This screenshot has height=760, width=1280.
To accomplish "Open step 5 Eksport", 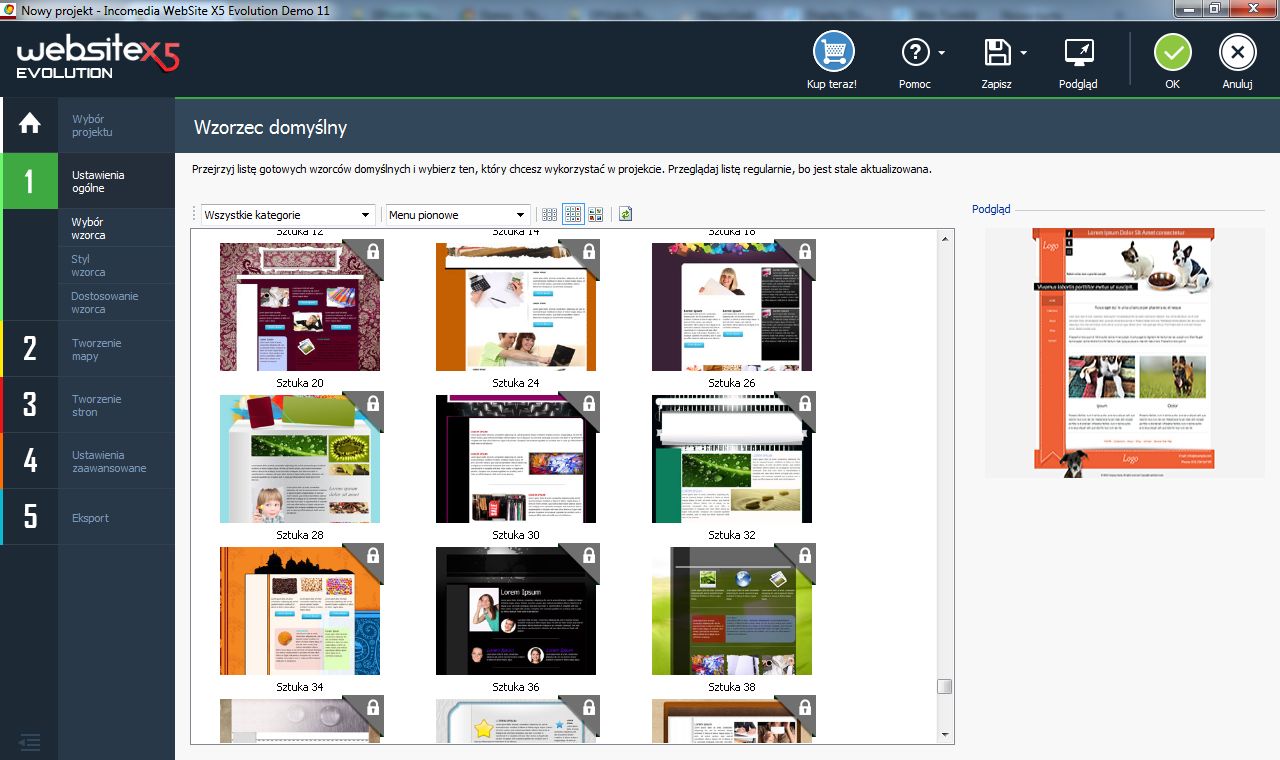I will [88, 517].
